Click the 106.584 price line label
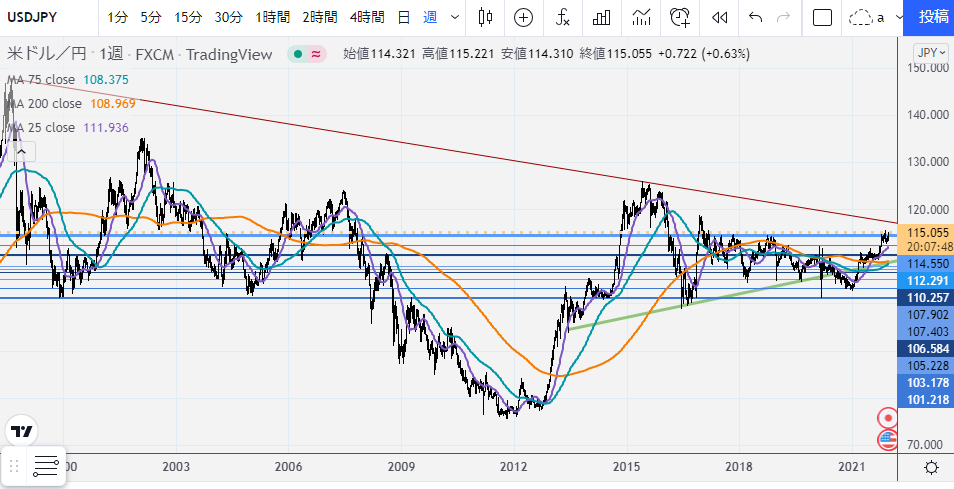954x489 pixels. 925,349
